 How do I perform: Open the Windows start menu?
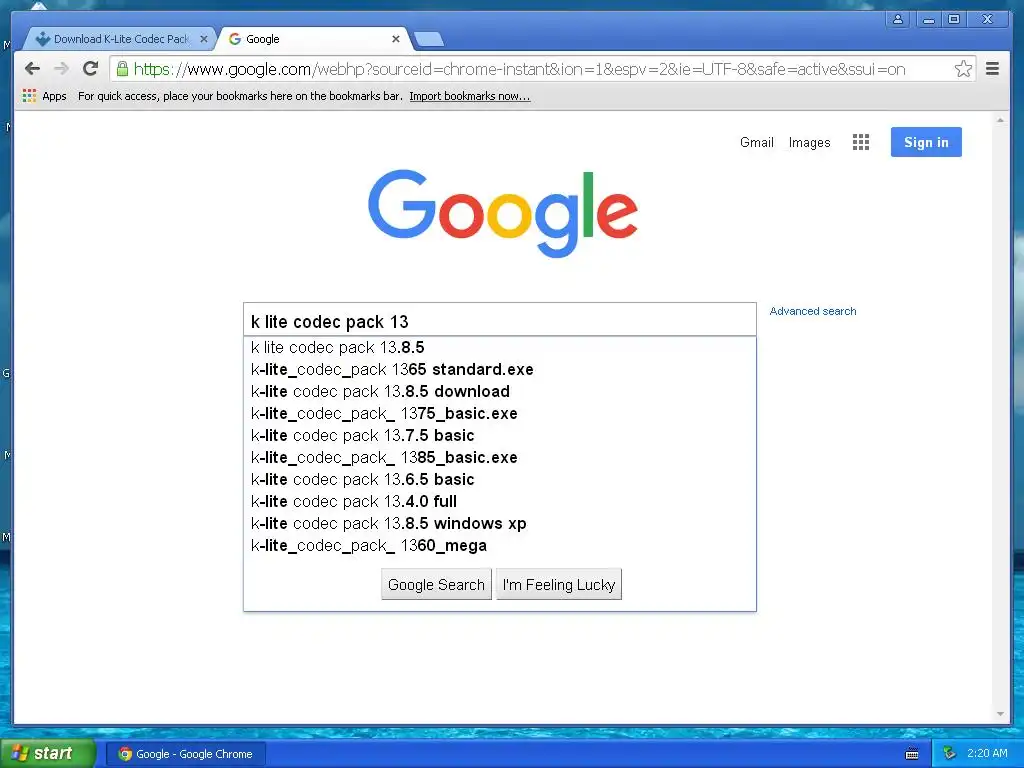coord(47,754)
